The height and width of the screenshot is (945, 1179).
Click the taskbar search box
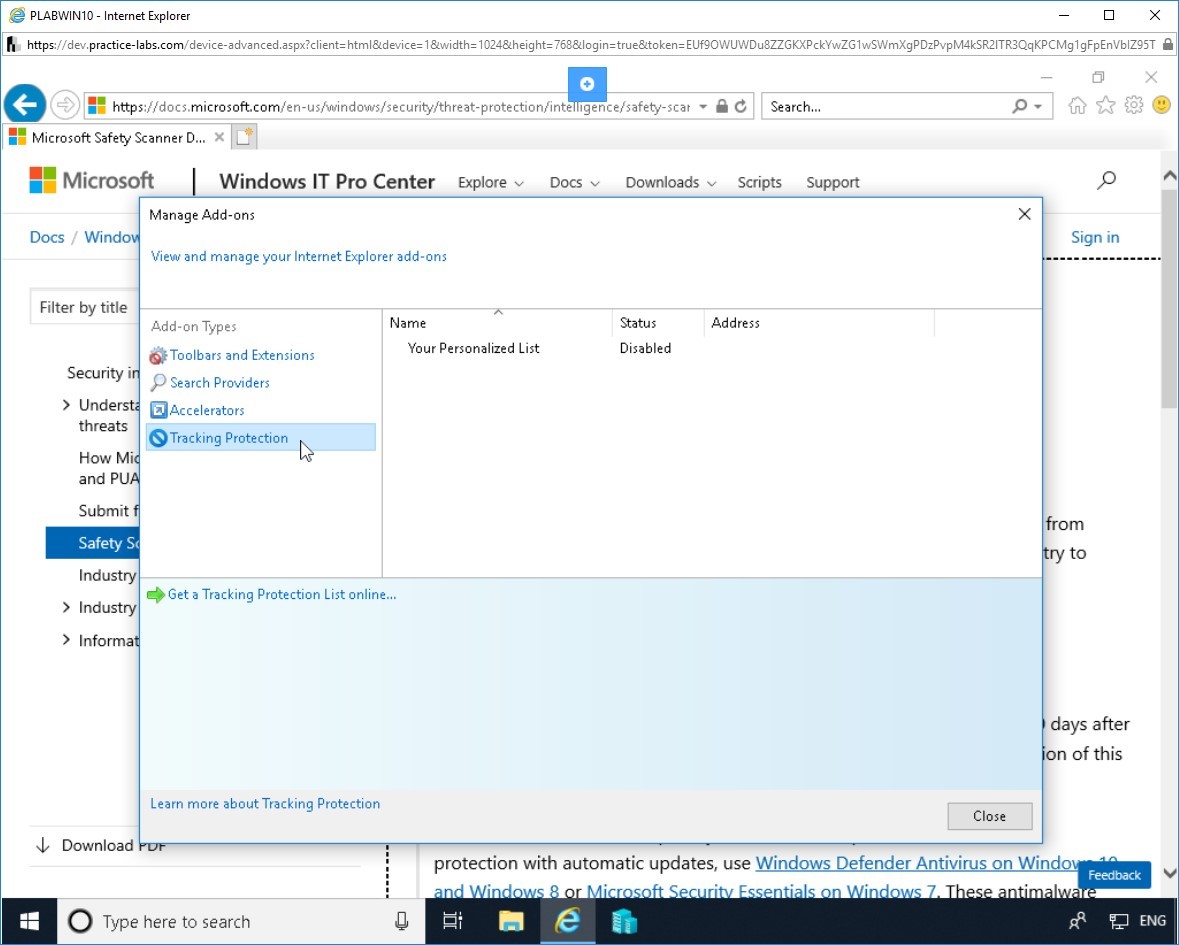pyautogui.click(x=241, y=921)
